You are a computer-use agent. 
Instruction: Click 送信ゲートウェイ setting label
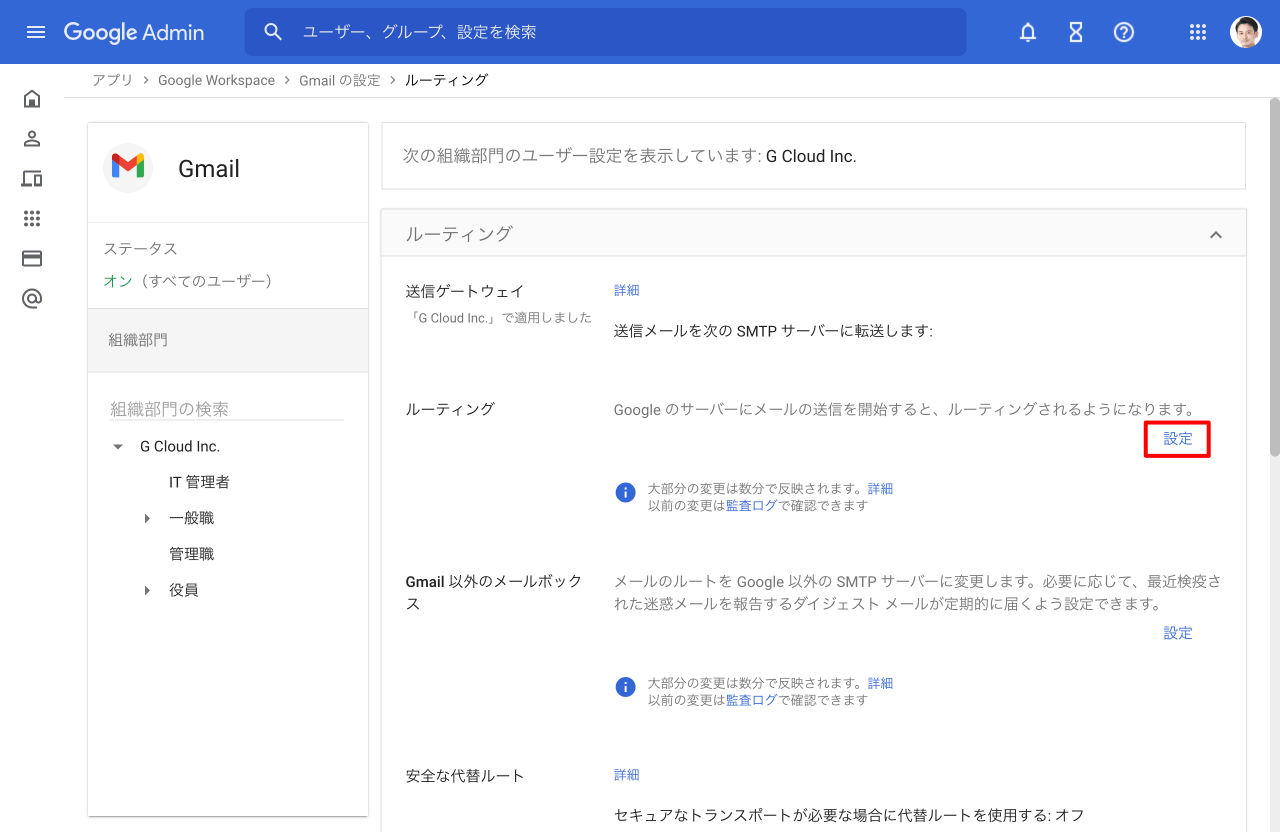[465, 291]
